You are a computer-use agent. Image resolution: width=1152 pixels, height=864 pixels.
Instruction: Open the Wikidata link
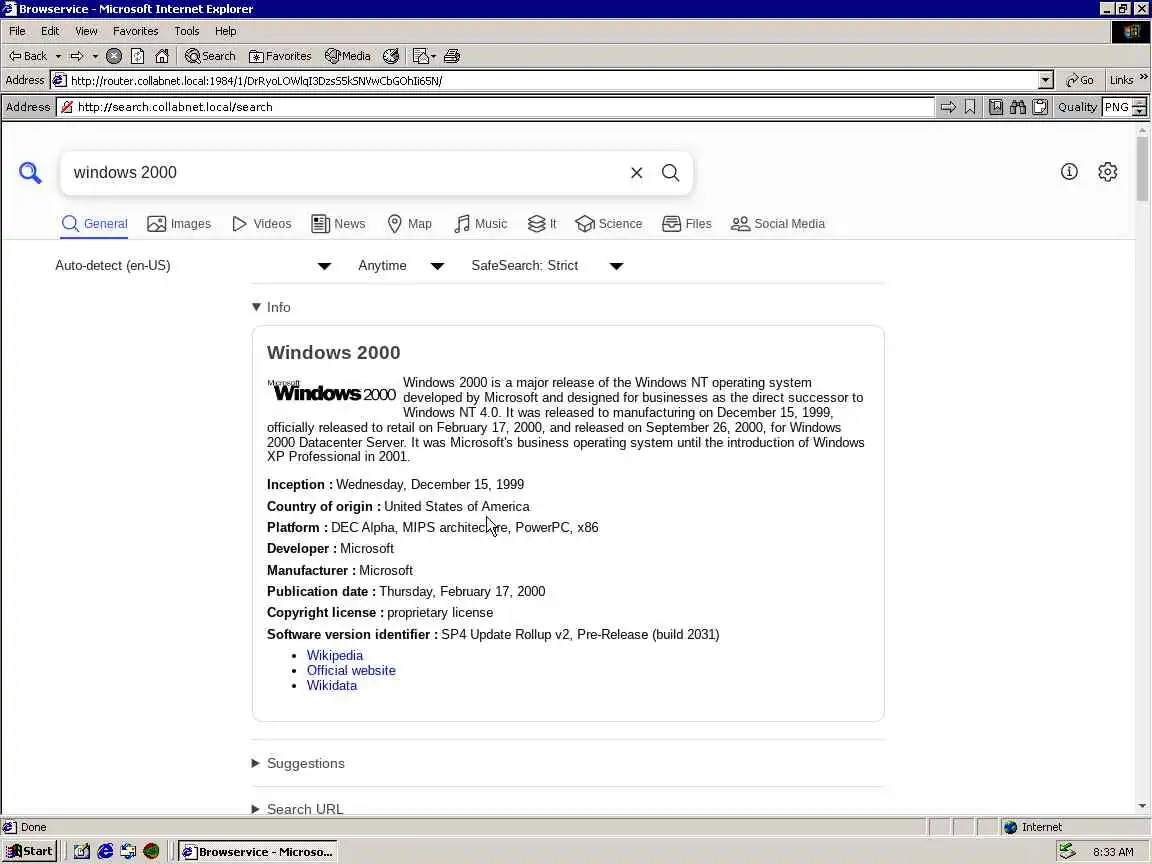331,685
